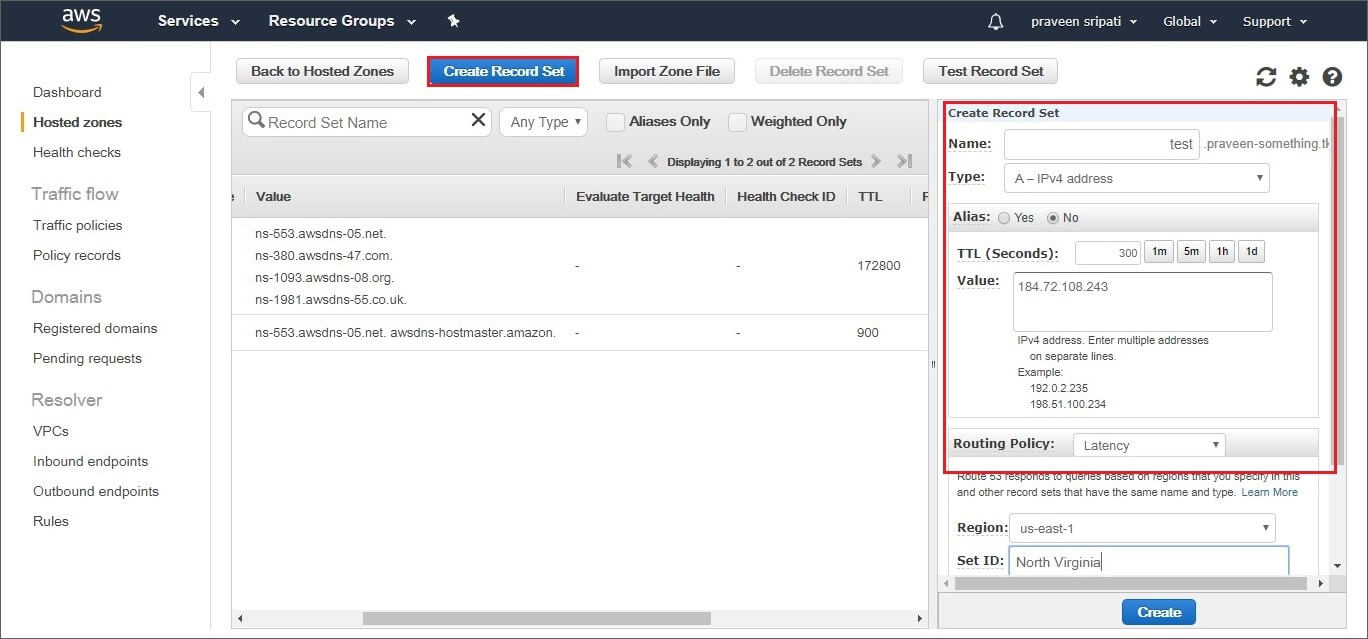This screenshot has width=1368, height=639.
Task: Open Rules in sidebar
Action: 51,521
